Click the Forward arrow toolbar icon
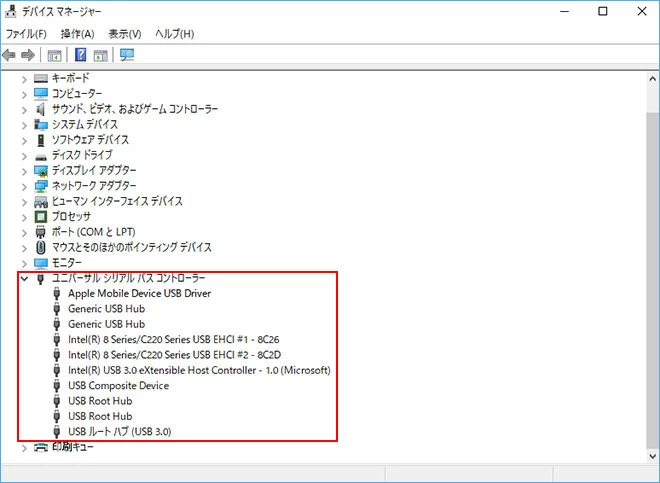The height and width of the screenshot is (483, 660). [29, 55]
